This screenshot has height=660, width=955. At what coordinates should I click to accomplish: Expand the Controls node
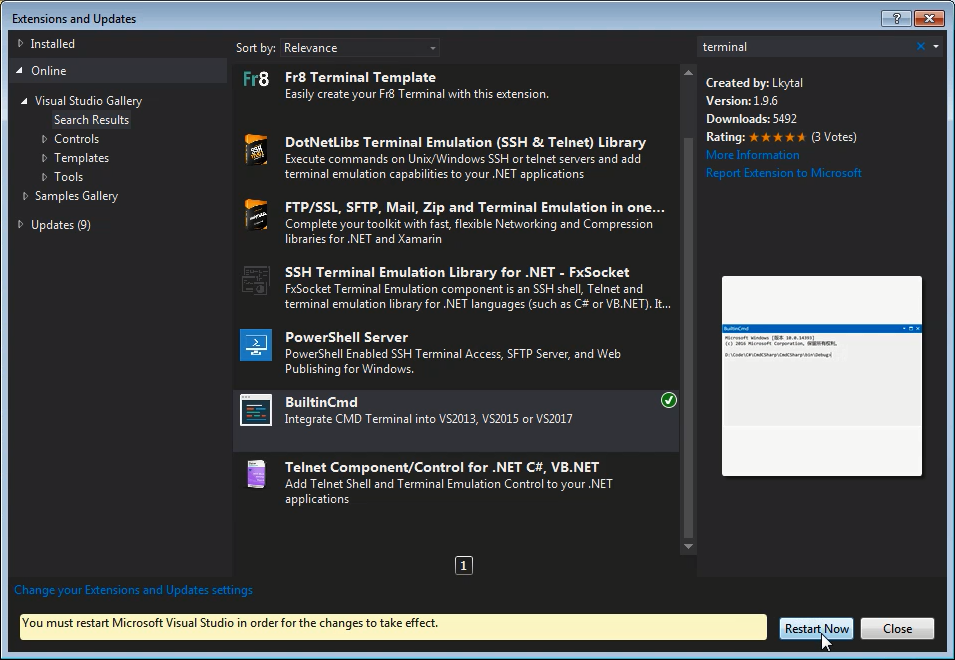(x=44, y=139)
